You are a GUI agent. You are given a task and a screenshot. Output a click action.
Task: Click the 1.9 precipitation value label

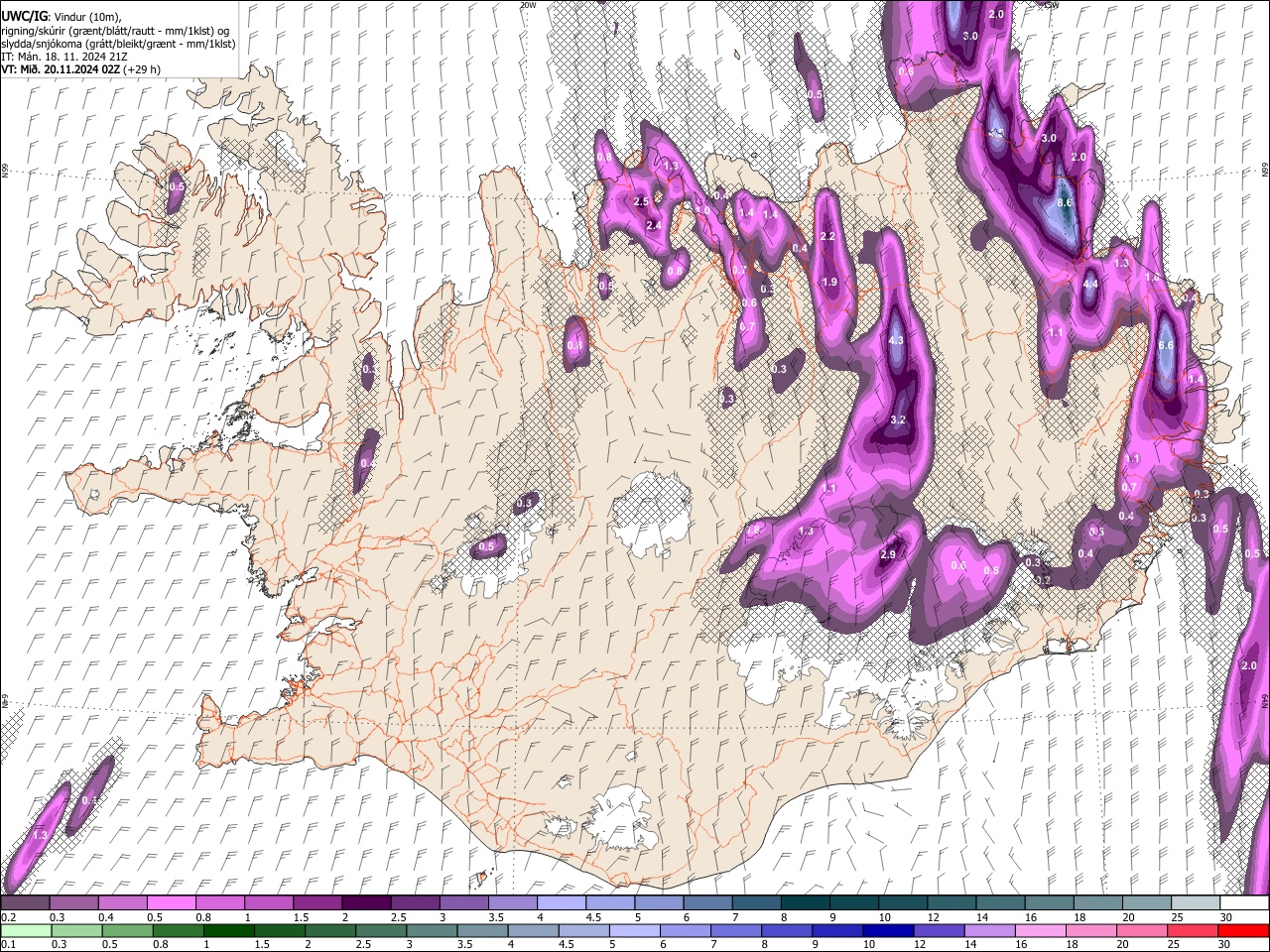coord(829,283)
